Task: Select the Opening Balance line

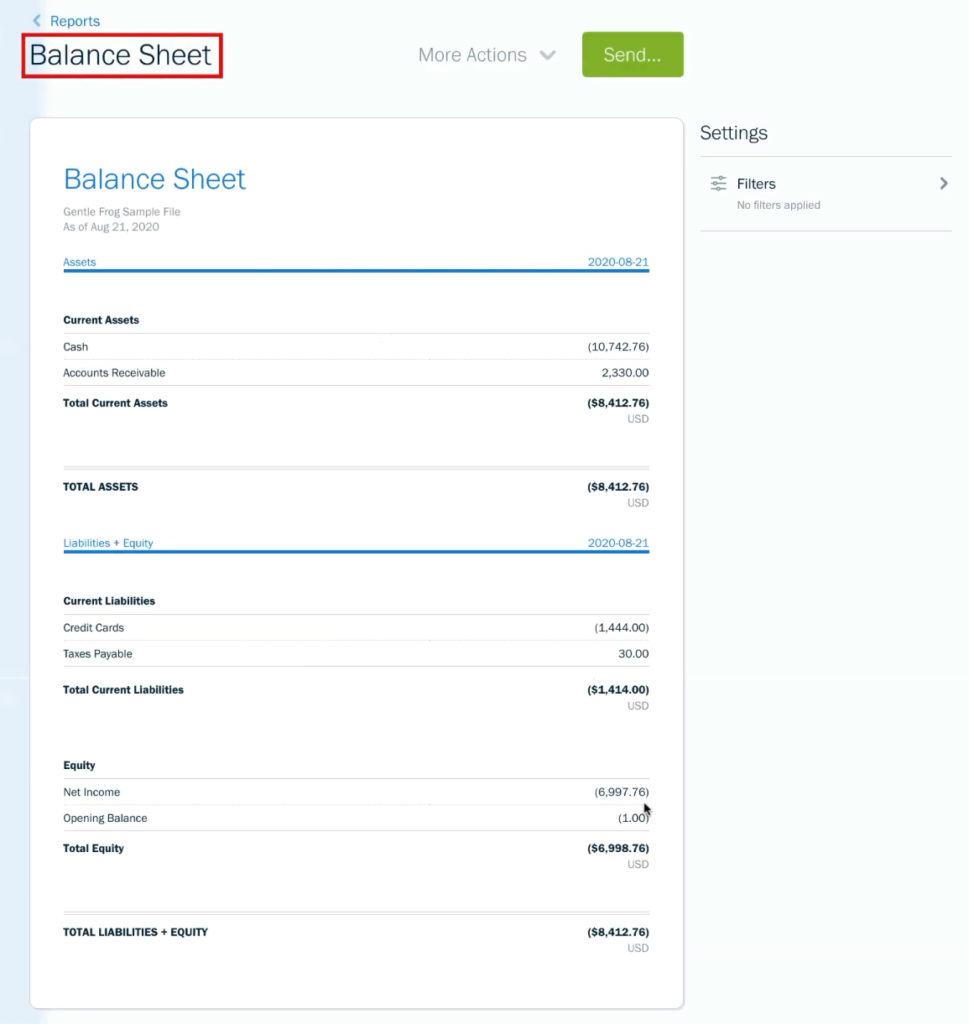Action: pos(105,817)
